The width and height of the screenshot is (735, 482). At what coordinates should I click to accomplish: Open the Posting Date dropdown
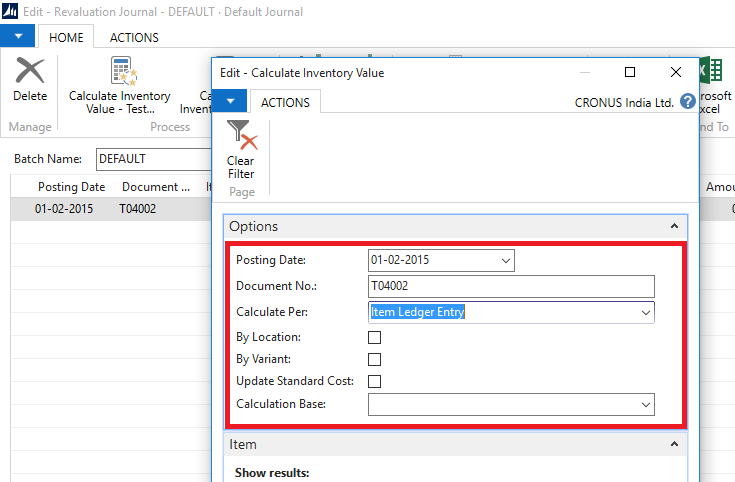pyautogui.click(x=505, y=261)
